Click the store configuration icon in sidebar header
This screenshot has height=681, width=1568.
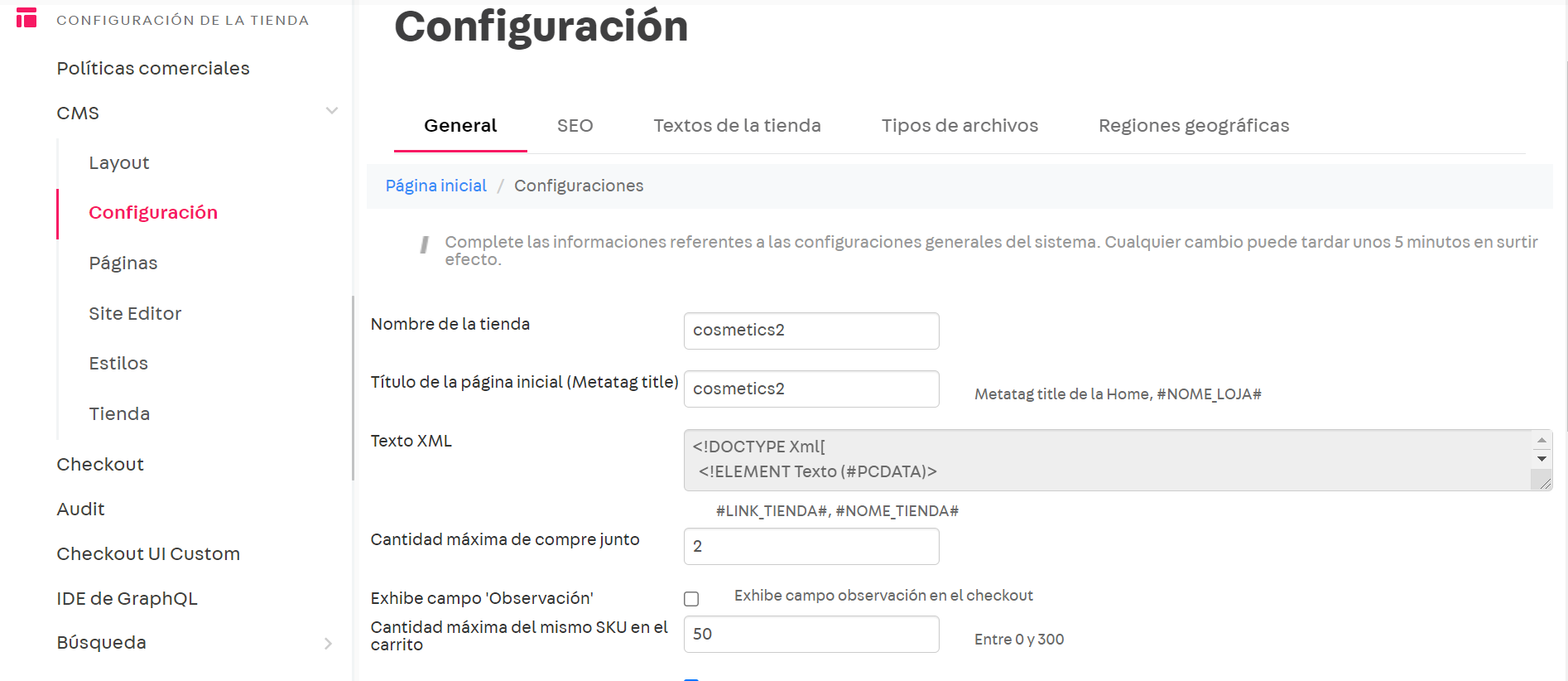pyautogui.click(x=26, y=18)
